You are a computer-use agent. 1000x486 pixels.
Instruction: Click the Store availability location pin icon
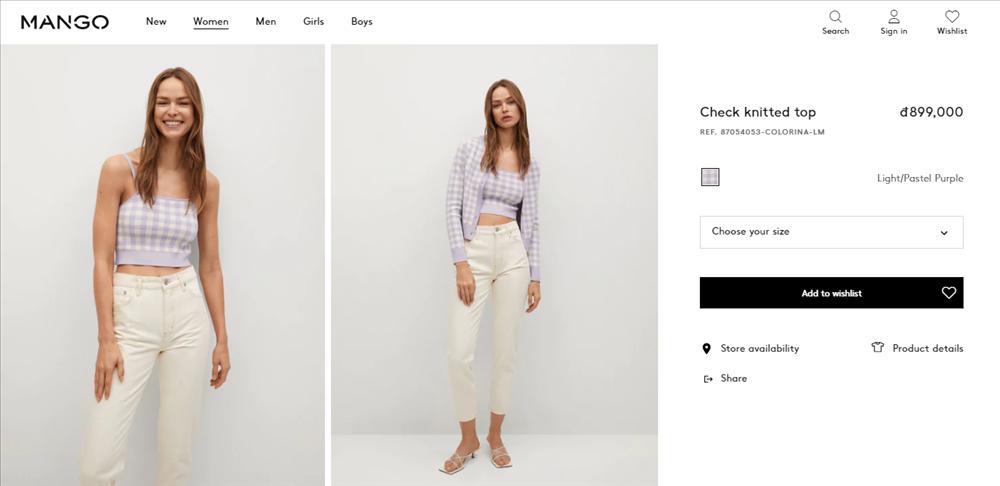[707, 349]
